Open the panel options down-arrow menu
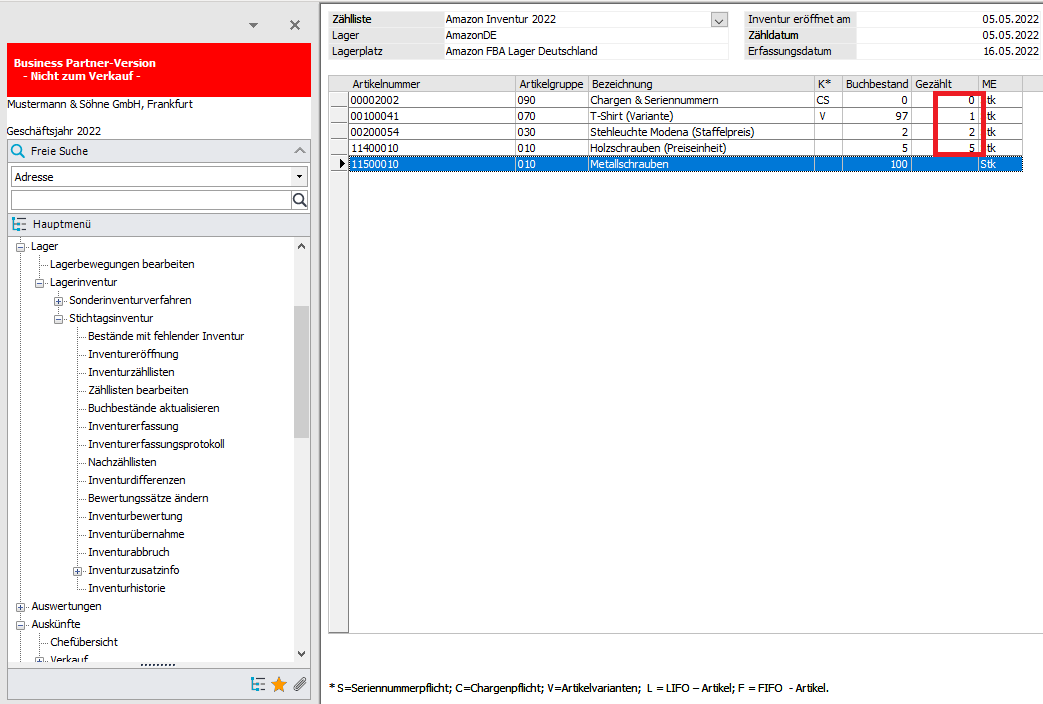 (254, 25)
